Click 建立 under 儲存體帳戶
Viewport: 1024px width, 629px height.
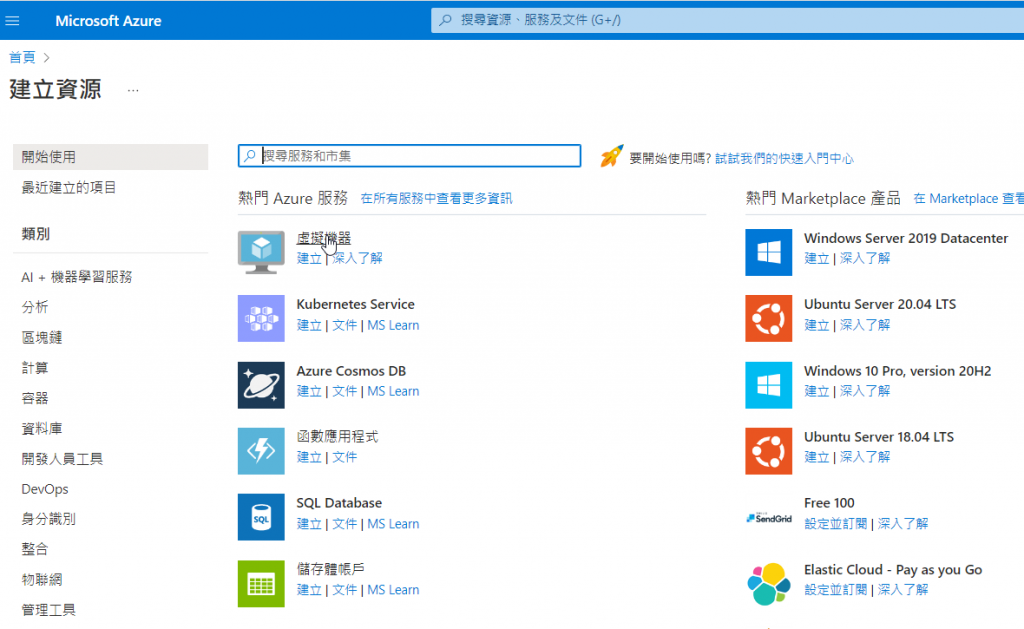(x=309, y=590)
